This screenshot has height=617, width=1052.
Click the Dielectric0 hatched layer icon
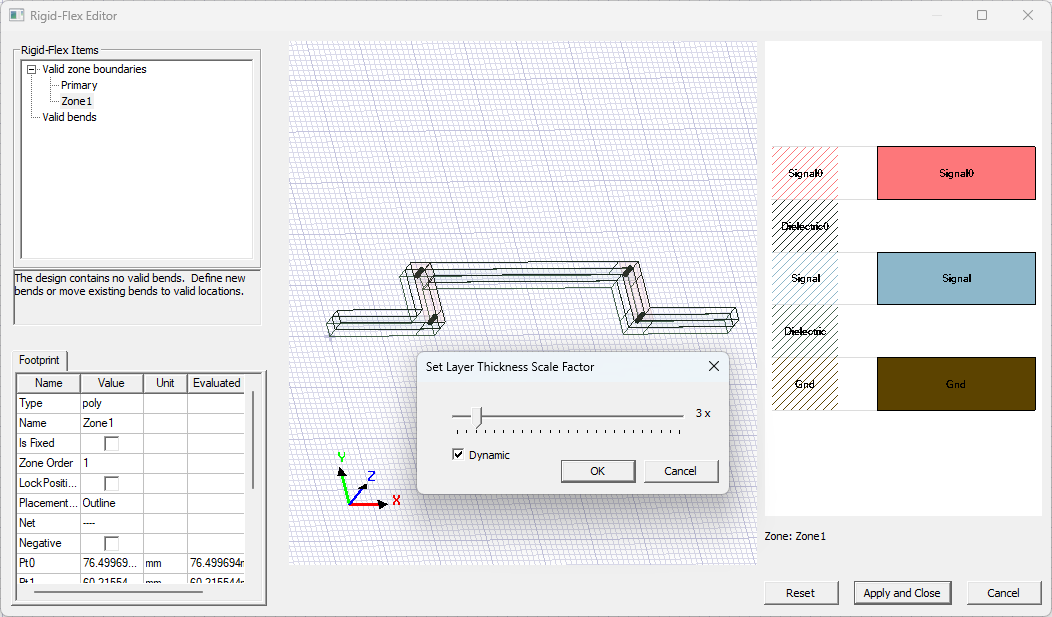click(805, 226)
